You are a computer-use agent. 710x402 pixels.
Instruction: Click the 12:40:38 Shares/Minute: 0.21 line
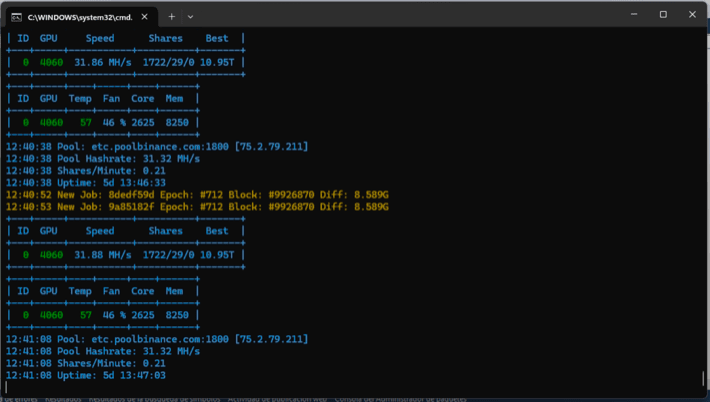tap(86, 171)
